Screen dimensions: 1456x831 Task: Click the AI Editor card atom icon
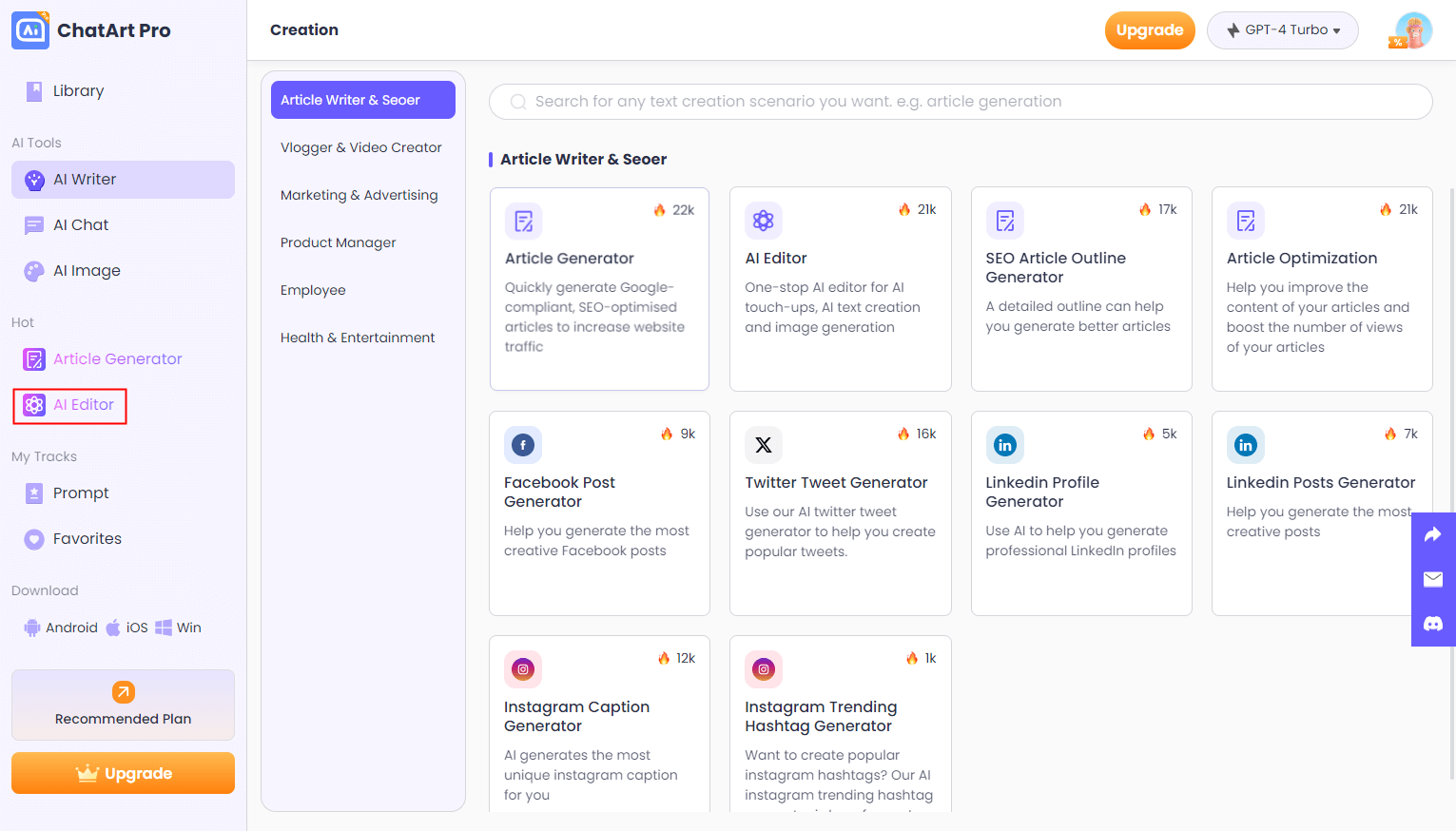pyautogui.click(x=764, y=221)
